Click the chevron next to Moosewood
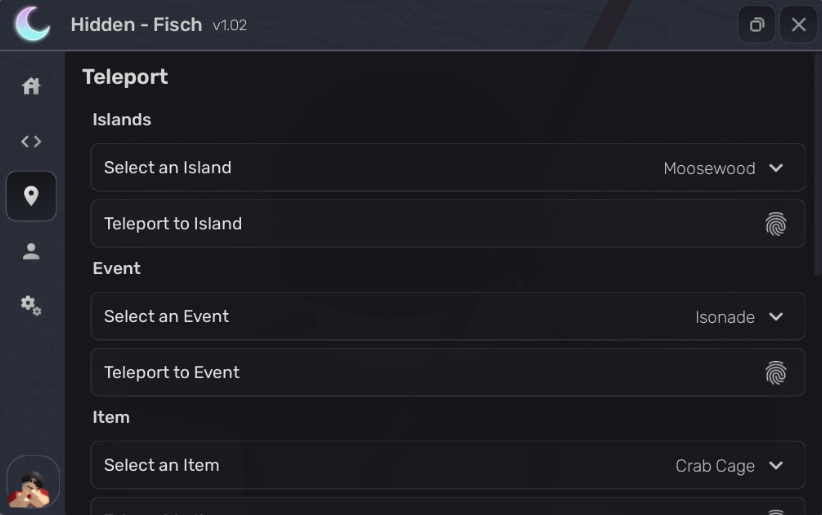 (x=776, y=168)
